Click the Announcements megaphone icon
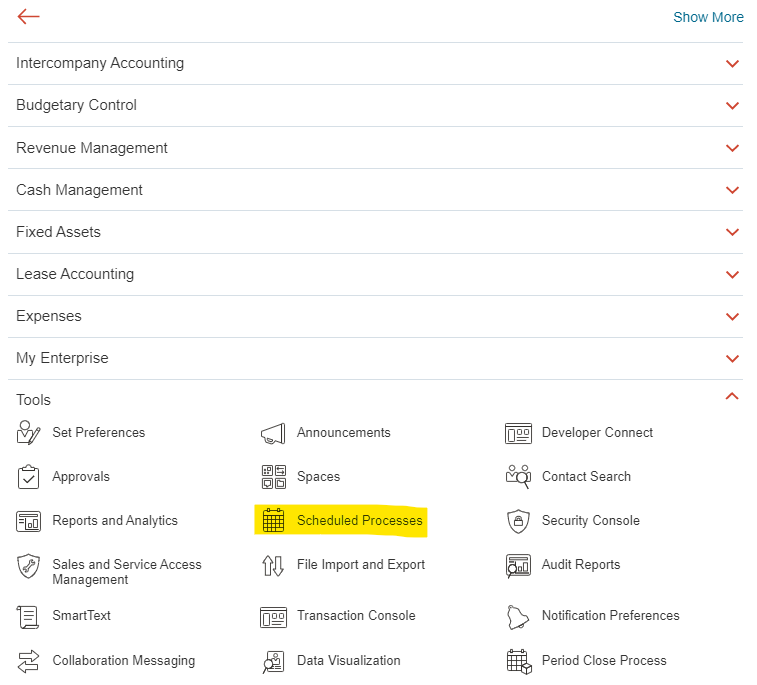The image size is (757, 685). click(x=273, y=433)
